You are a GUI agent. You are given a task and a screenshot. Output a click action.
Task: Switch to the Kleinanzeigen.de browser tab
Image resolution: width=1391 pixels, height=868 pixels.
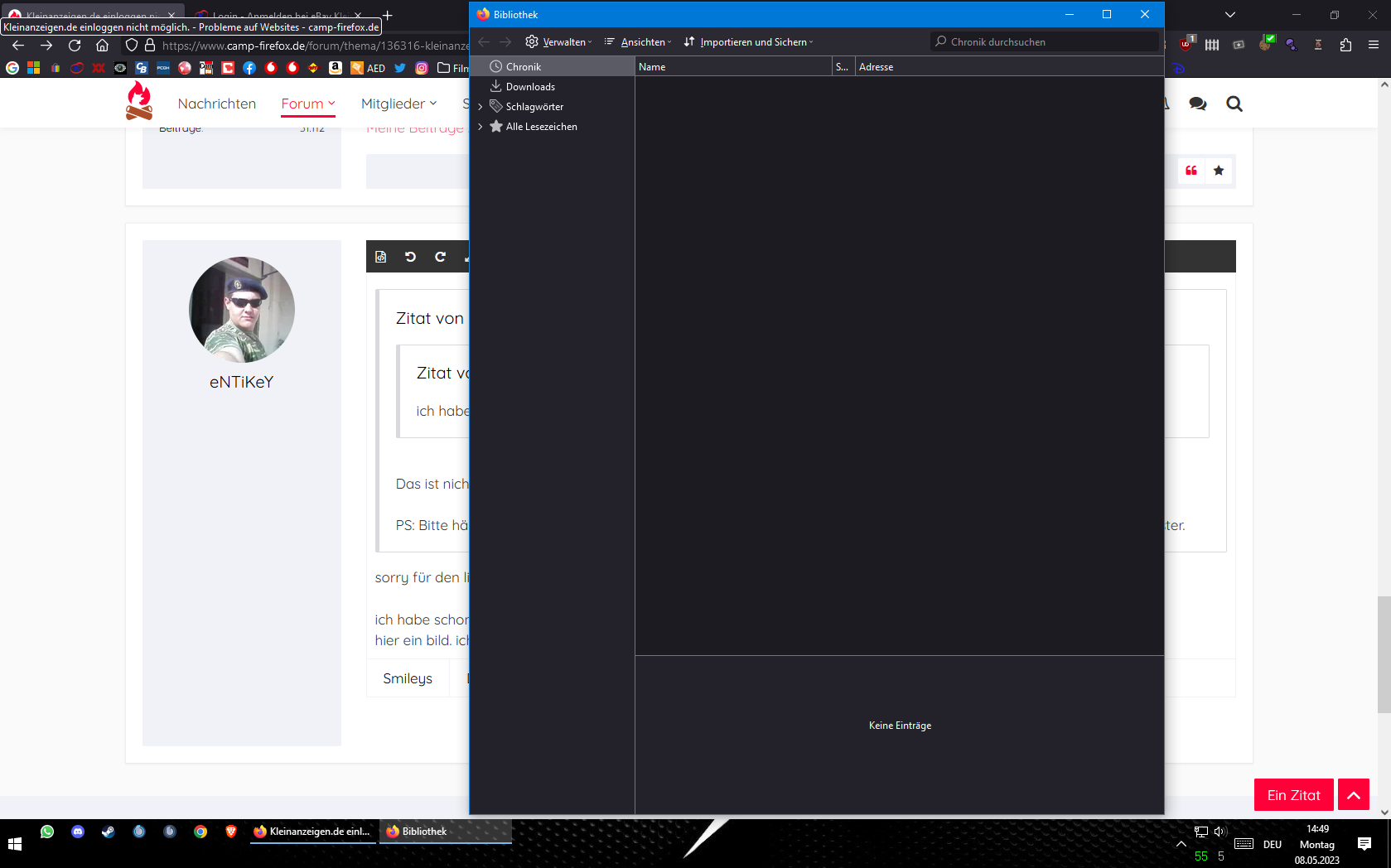(94, 15)
